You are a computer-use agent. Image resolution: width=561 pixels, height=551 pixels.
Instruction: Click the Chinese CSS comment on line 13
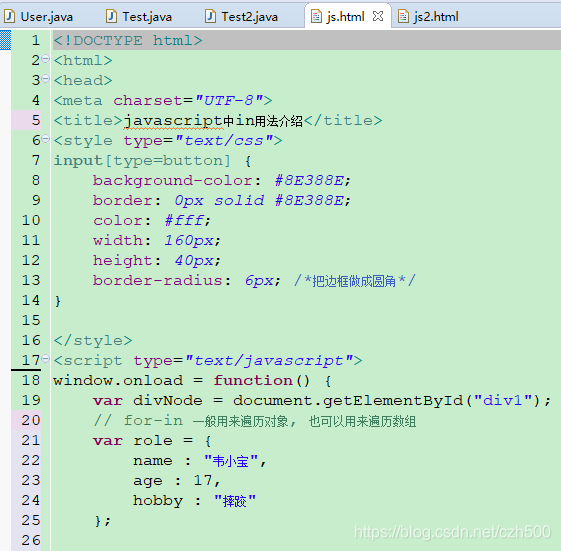click(354, 281)
